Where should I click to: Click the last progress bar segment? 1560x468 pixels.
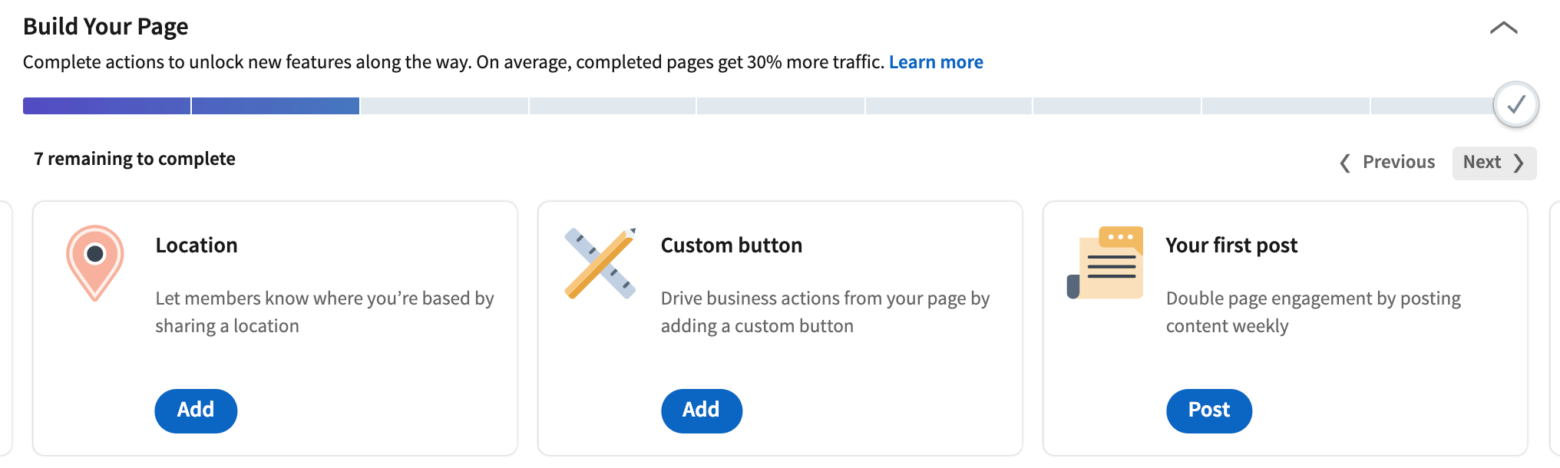[x=1435, y=106]
